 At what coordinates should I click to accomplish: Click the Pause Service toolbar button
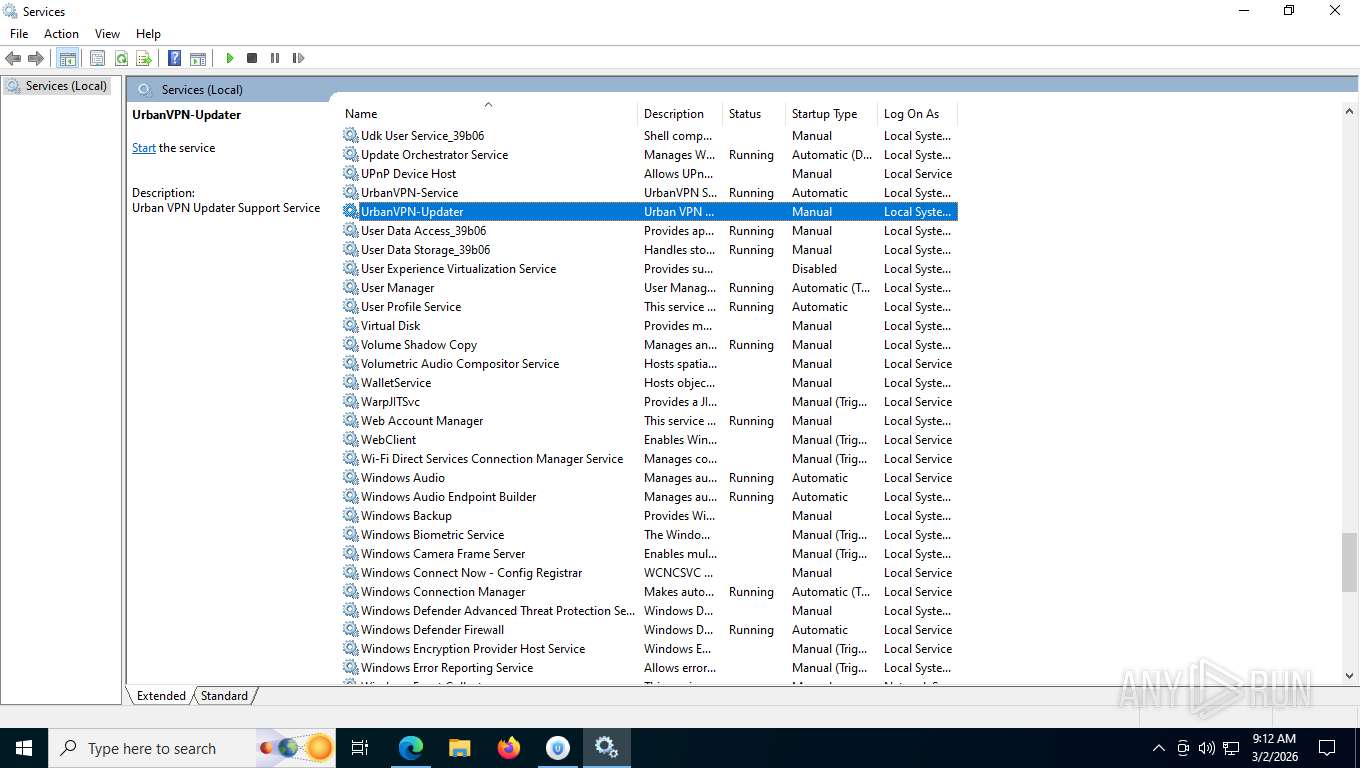click(x=275, y=58)
